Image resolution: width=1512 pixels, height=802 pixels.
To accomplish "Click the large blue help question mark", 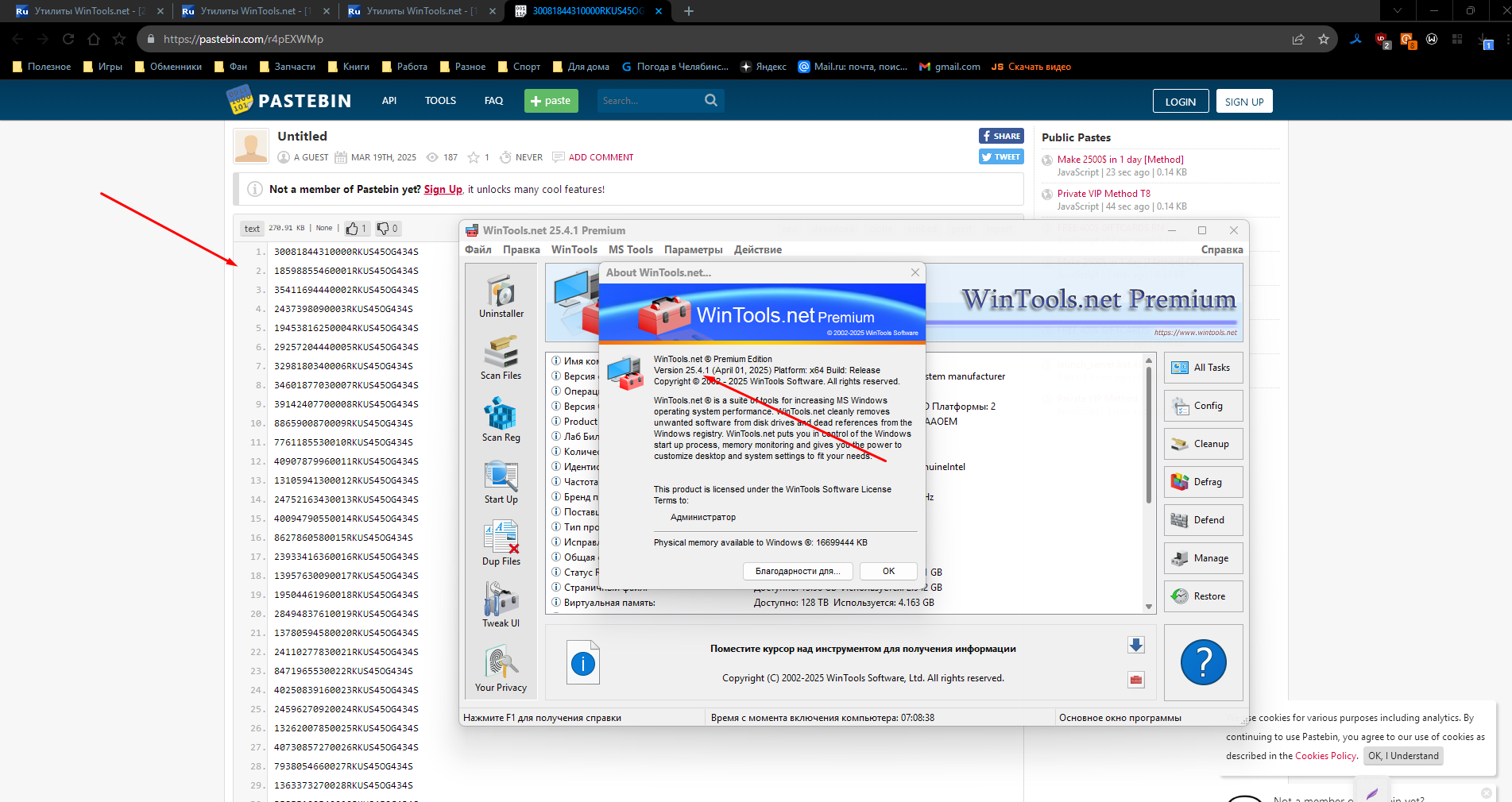I will pos(1204,662).
